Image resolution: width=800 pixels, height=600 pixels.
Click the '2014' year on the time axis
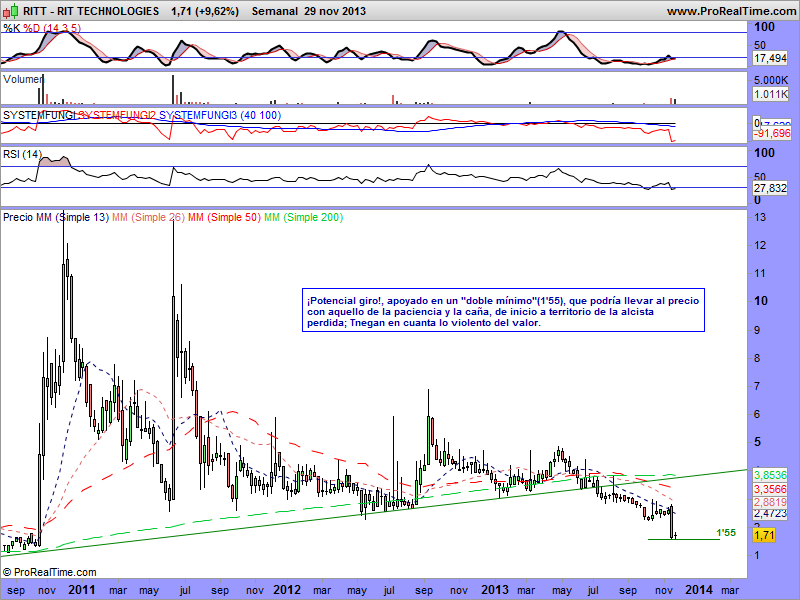(698, 590)
